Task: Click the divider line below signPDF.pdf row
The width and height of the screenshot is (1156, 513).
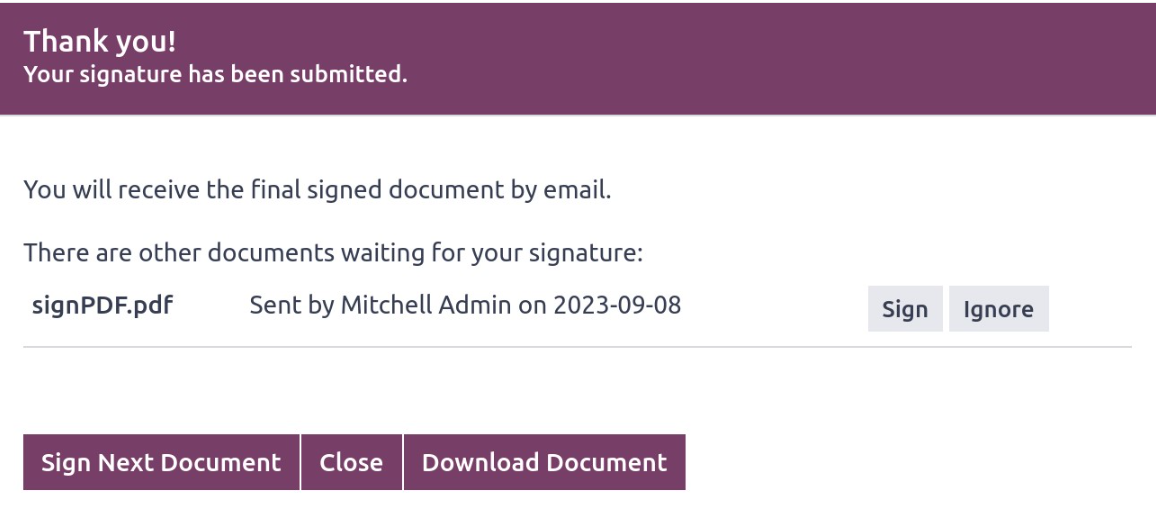Action: pos(577,347)
